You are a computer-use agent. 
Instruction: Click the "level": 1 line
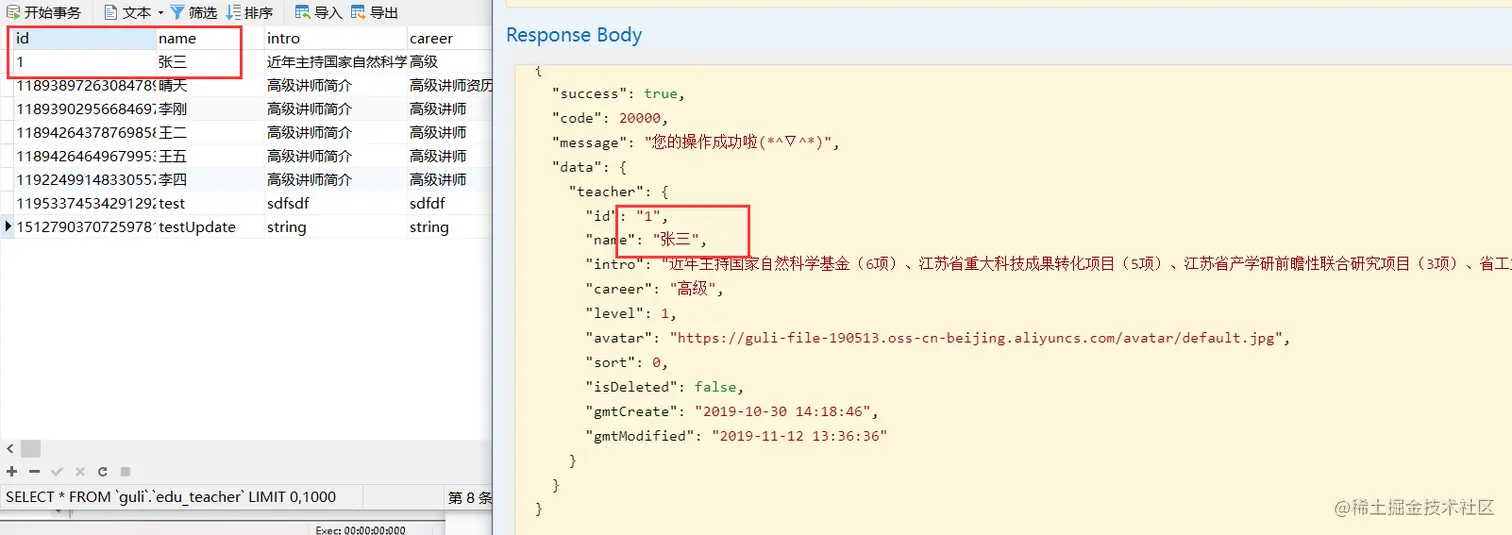[x=630, y=314]
